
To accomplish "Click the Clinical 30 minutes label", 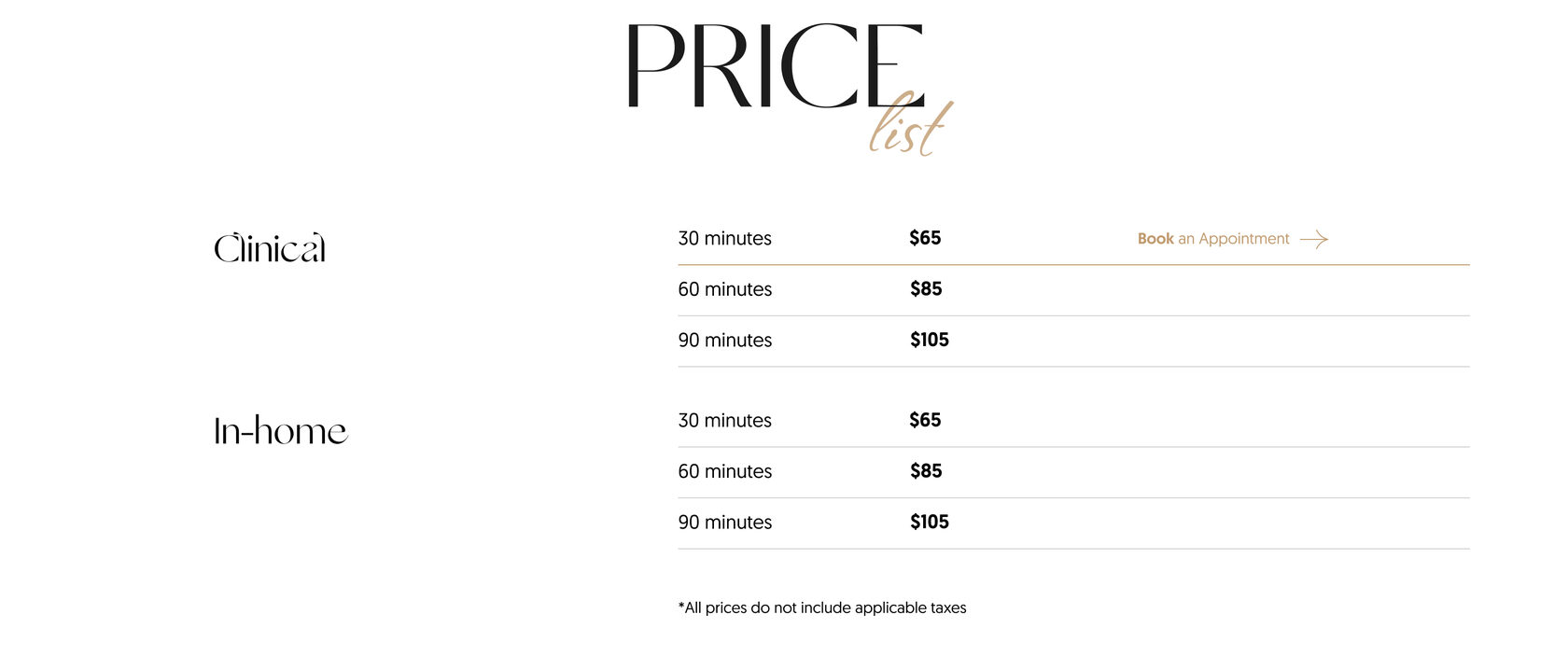I will coord(724,239).
